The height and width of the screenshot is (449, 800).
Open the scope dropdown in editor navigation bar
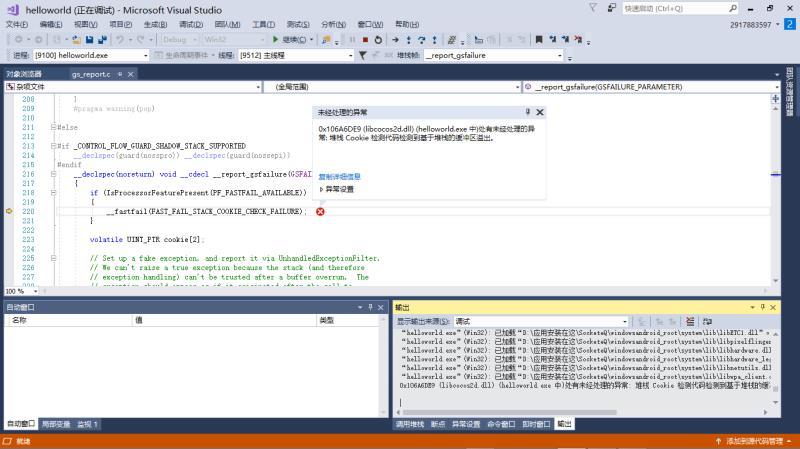point(392,87)
